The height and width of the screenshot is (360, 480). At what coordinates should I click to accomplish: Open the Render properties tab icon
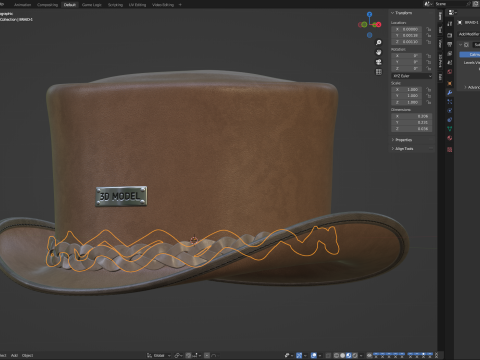(450, 35)
